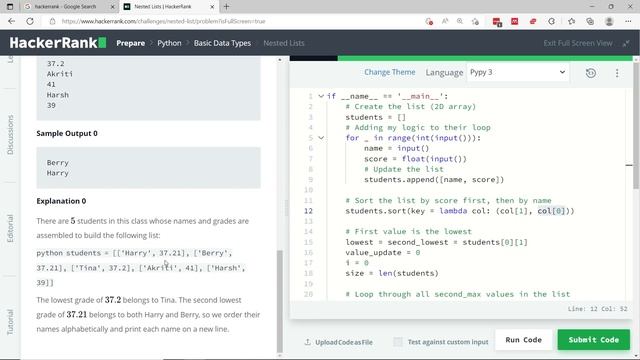Screen dimensions: 640x360
Task: Click the Run Code button
Action: 524,340
